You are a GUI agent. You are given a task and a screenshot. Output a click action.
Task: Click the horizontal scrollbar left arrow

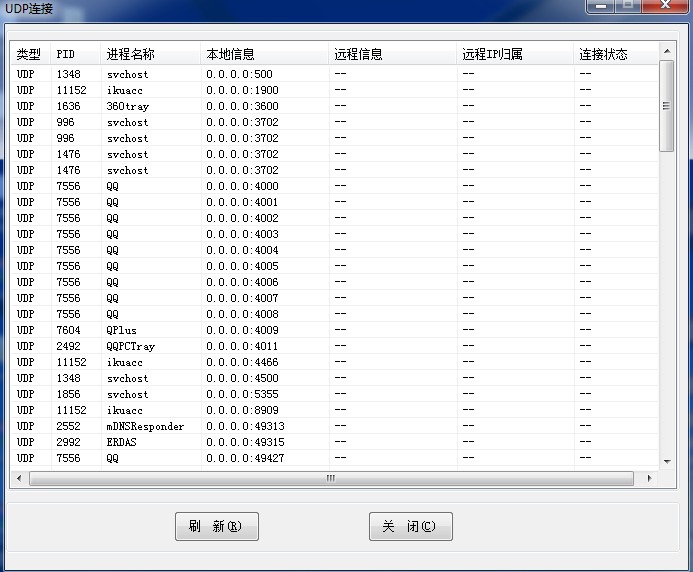click(19, 478)
